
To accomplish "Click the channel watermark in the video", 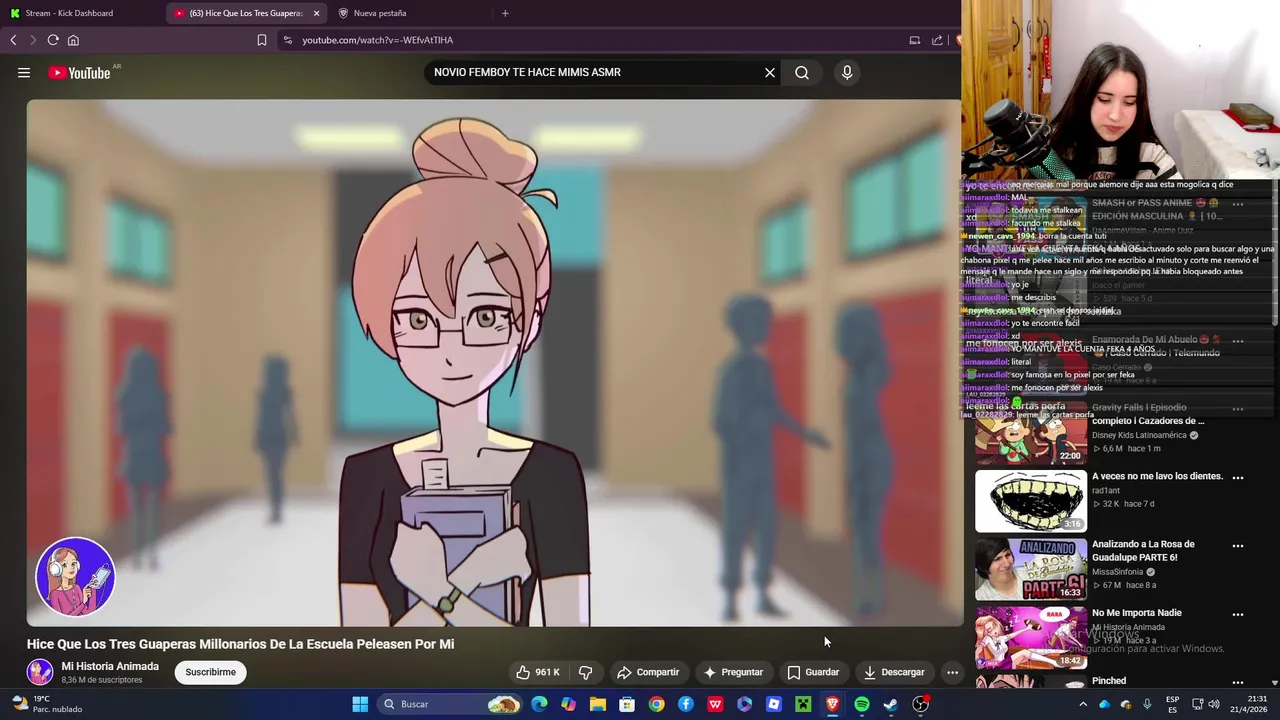I will 76,577.
